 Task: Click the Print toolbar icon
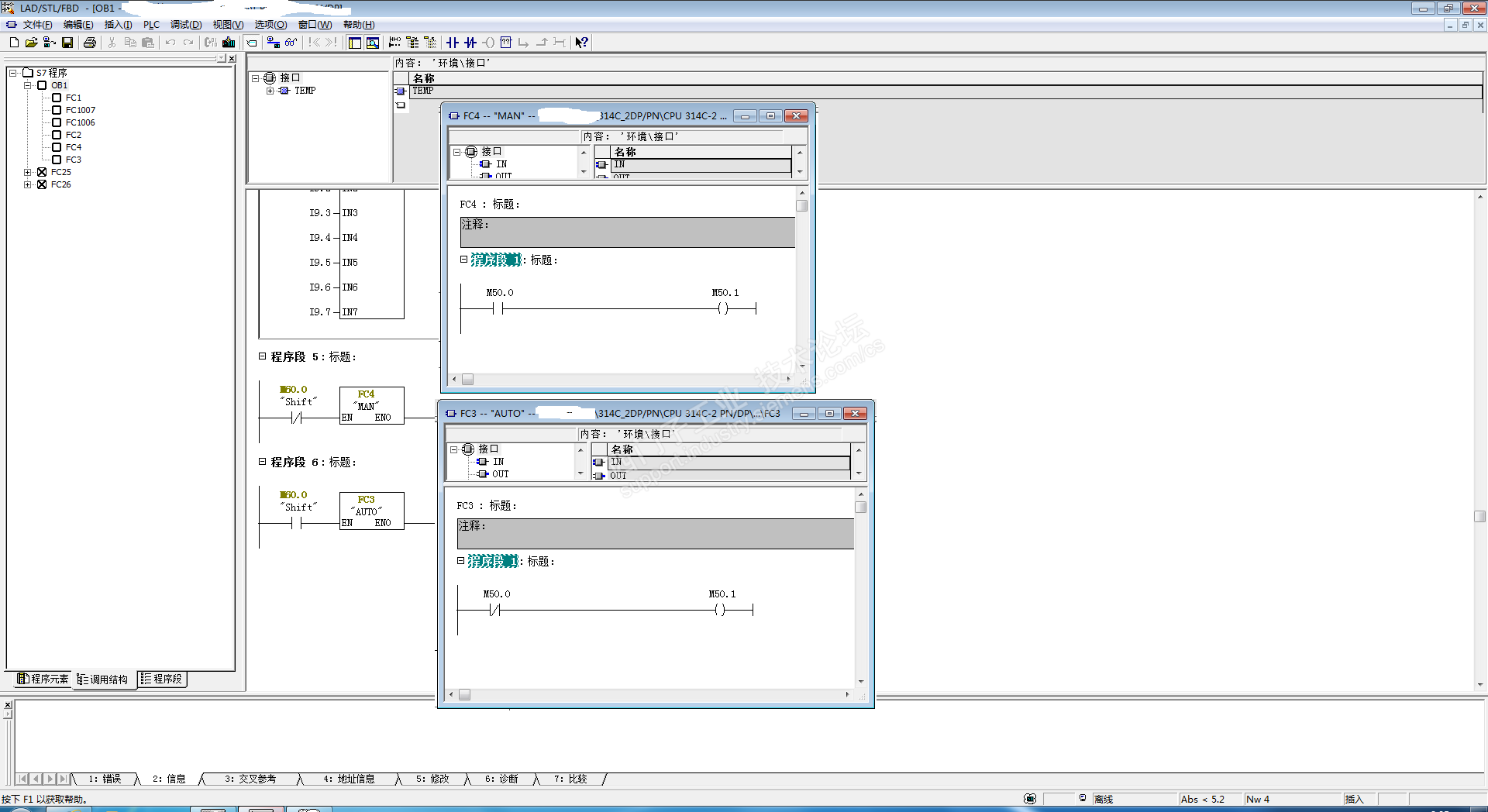tap(90, 43)
